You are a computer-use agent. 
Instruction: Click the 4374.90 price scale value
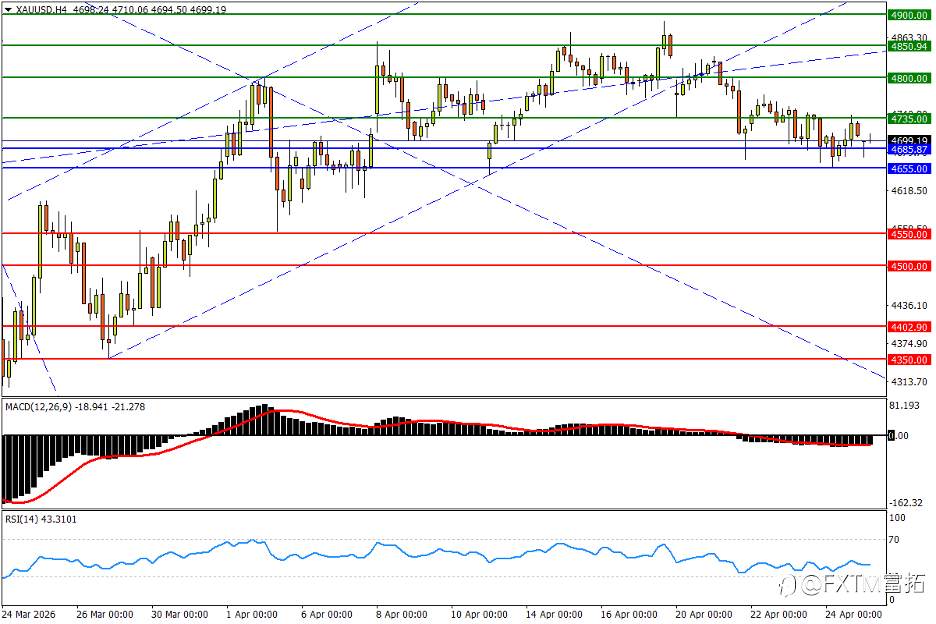click(909, 343)
